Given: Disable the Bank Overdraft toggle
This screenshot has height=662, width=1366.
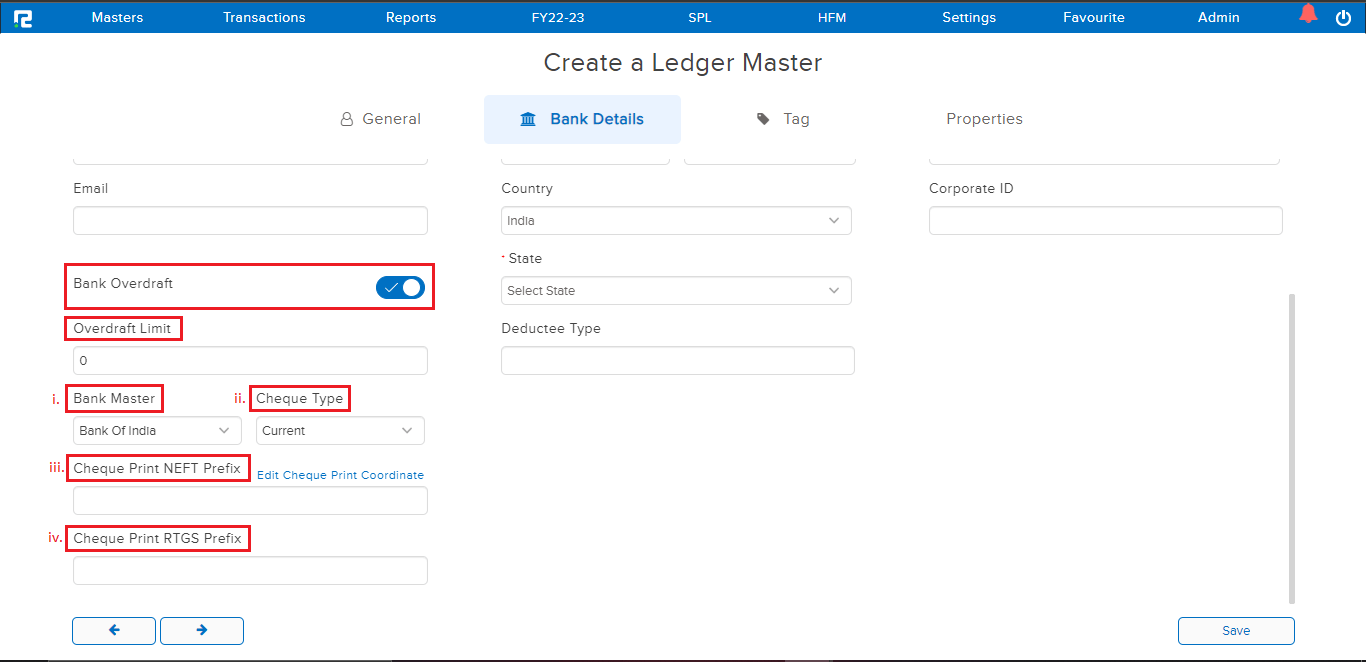Looking at the screenshot, I should (x=400, y=288).
